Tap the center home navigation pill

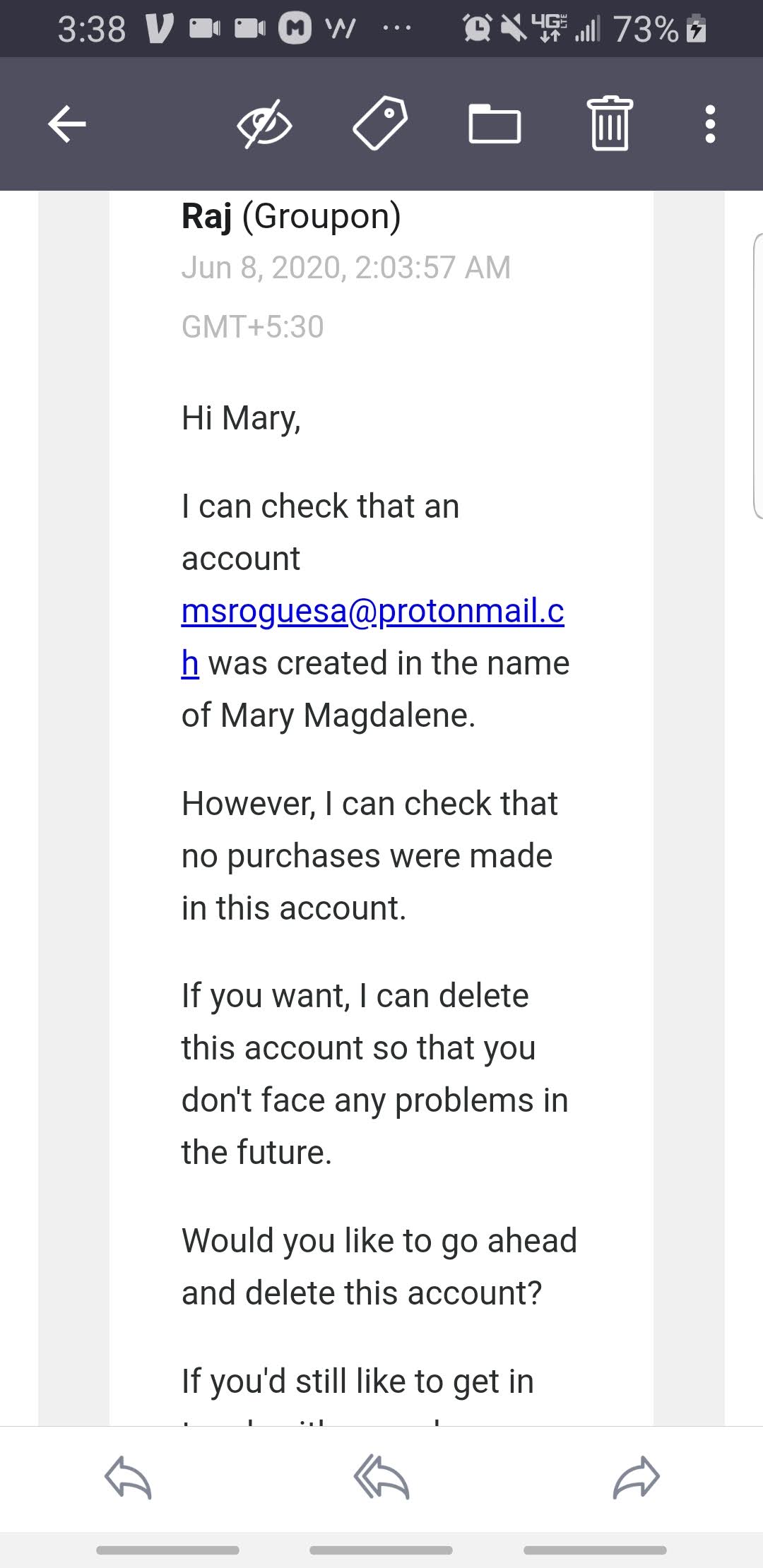tap(381, 1550)
